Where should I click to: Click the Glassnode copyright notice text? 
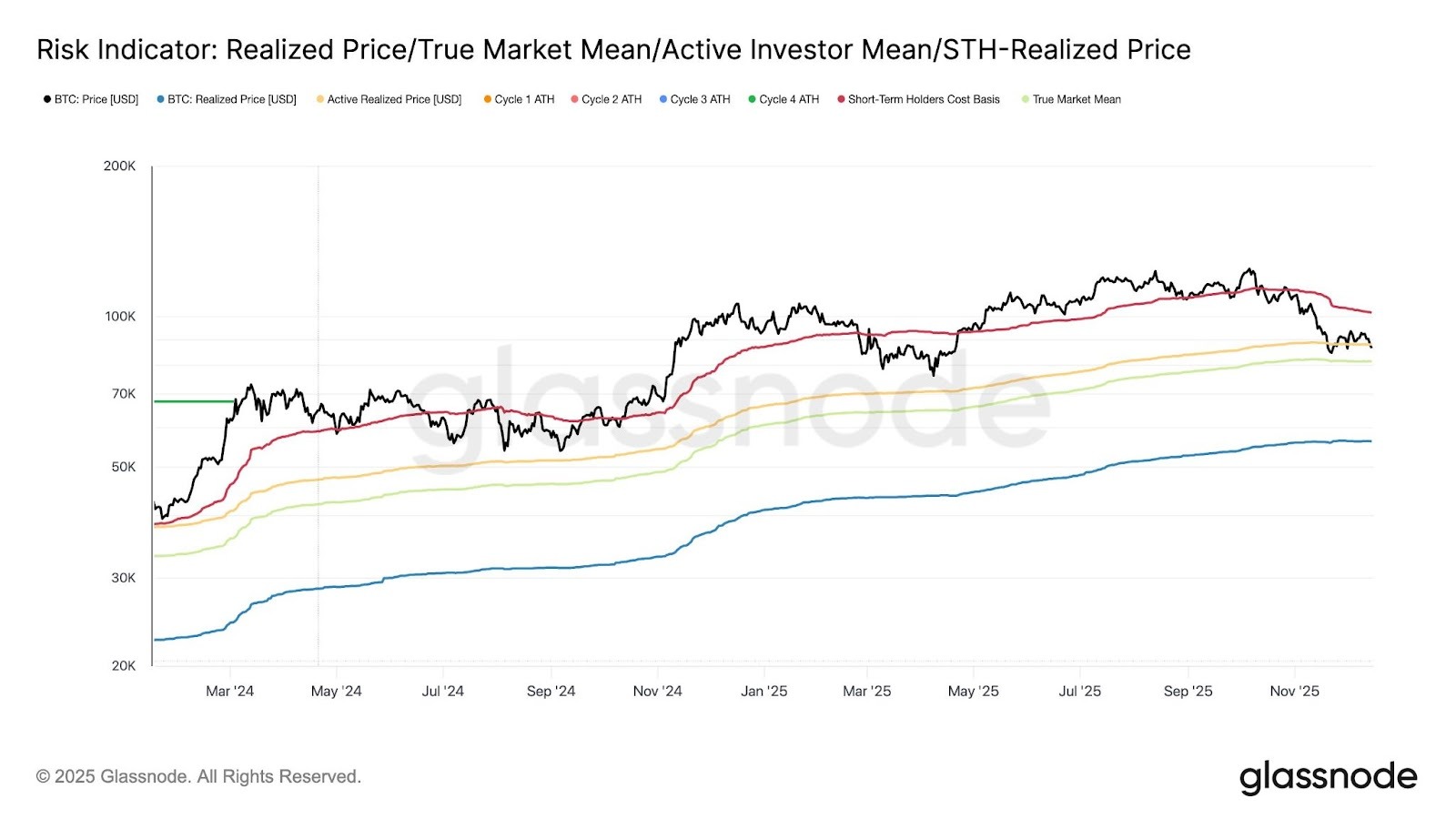[198, 776]
